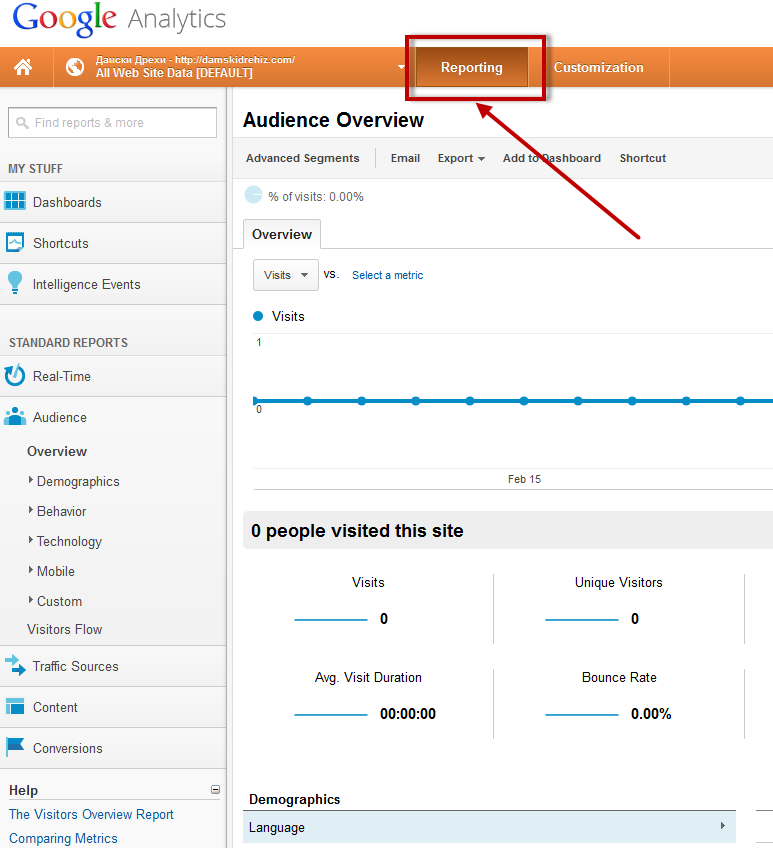Viewport: 773px width, 848px height.
Task: Click the Real-Time clock icon
Action: pos(15,376)
